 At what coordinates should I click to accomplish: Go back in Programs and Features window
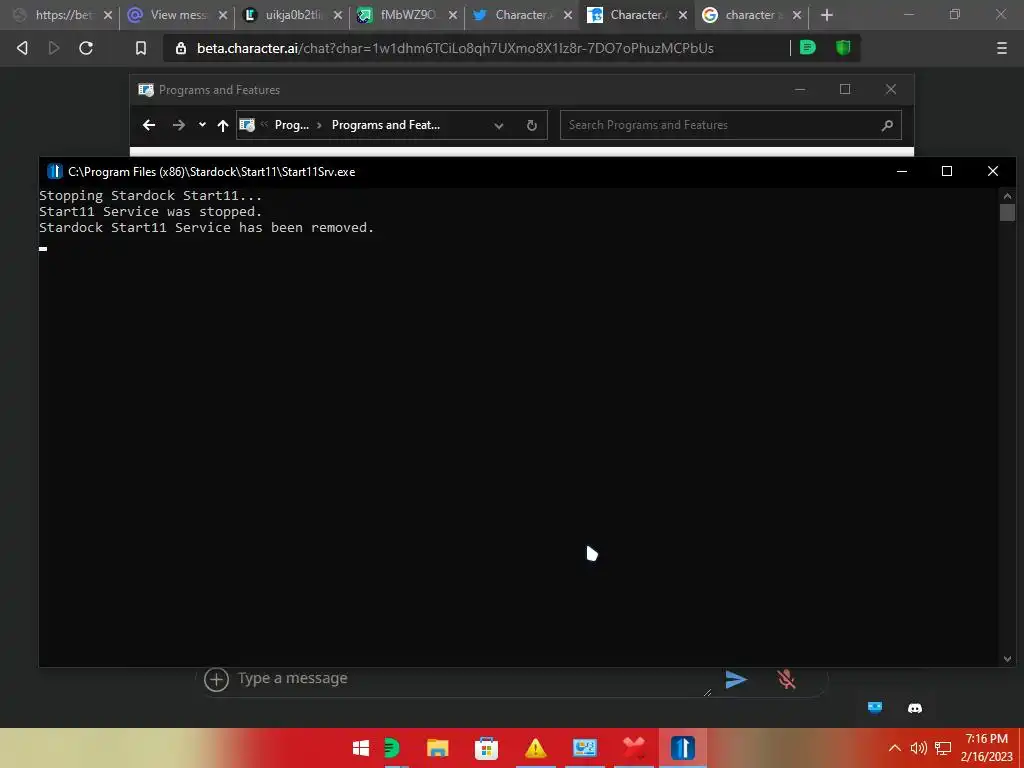tap(149, 125)
